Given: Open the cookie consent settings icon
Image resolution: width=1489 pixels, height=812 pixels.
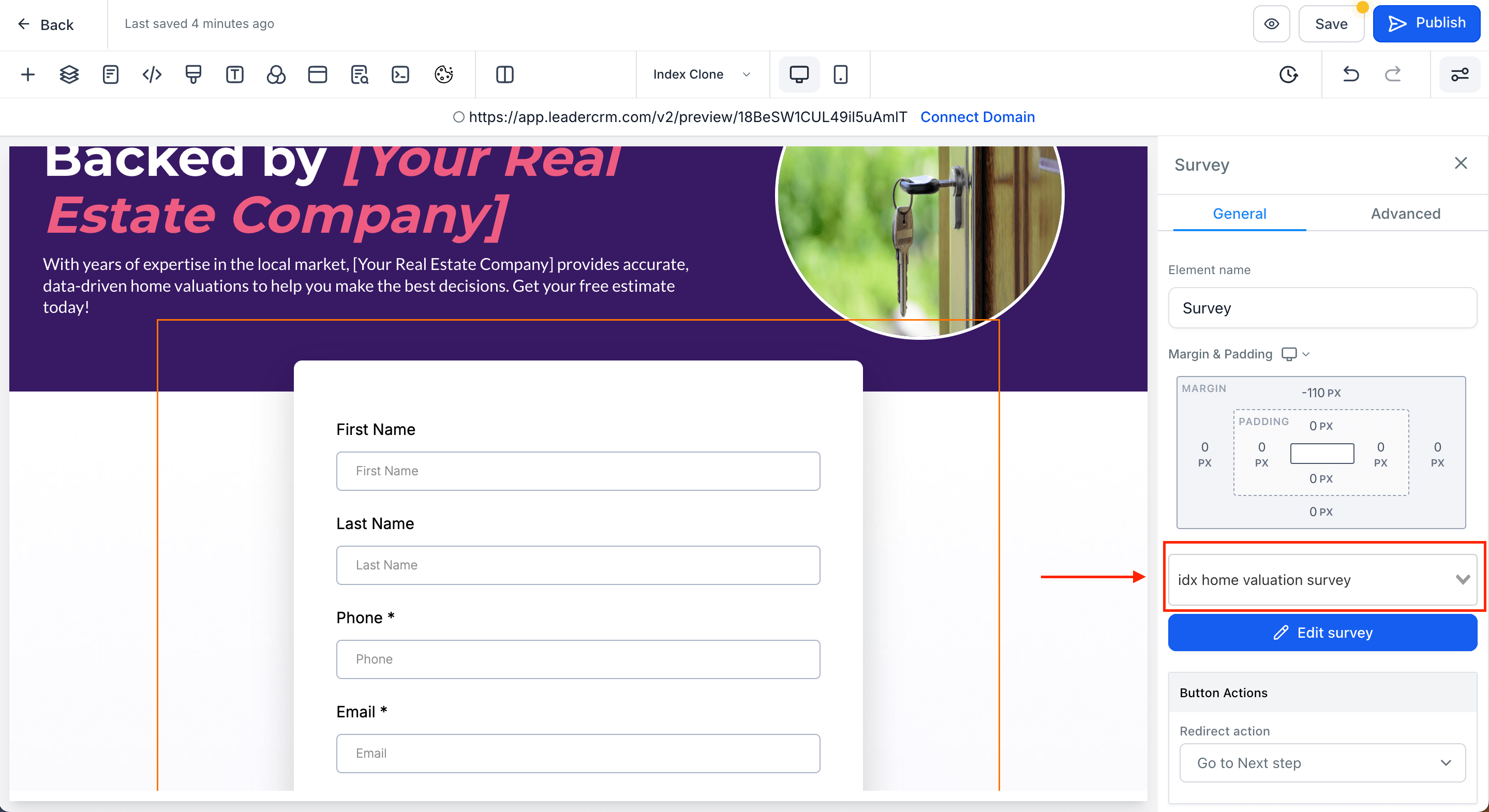Looking at the screenshot, I should tap(443, 74).
